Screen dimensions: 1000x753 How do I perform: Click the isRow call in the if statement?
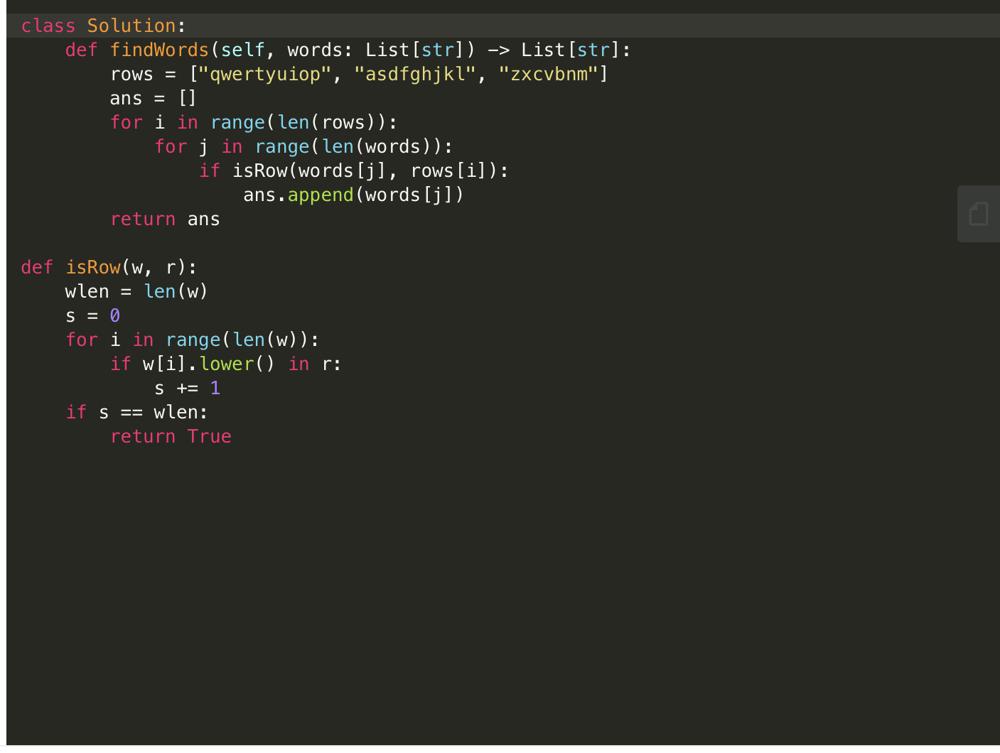260,170
